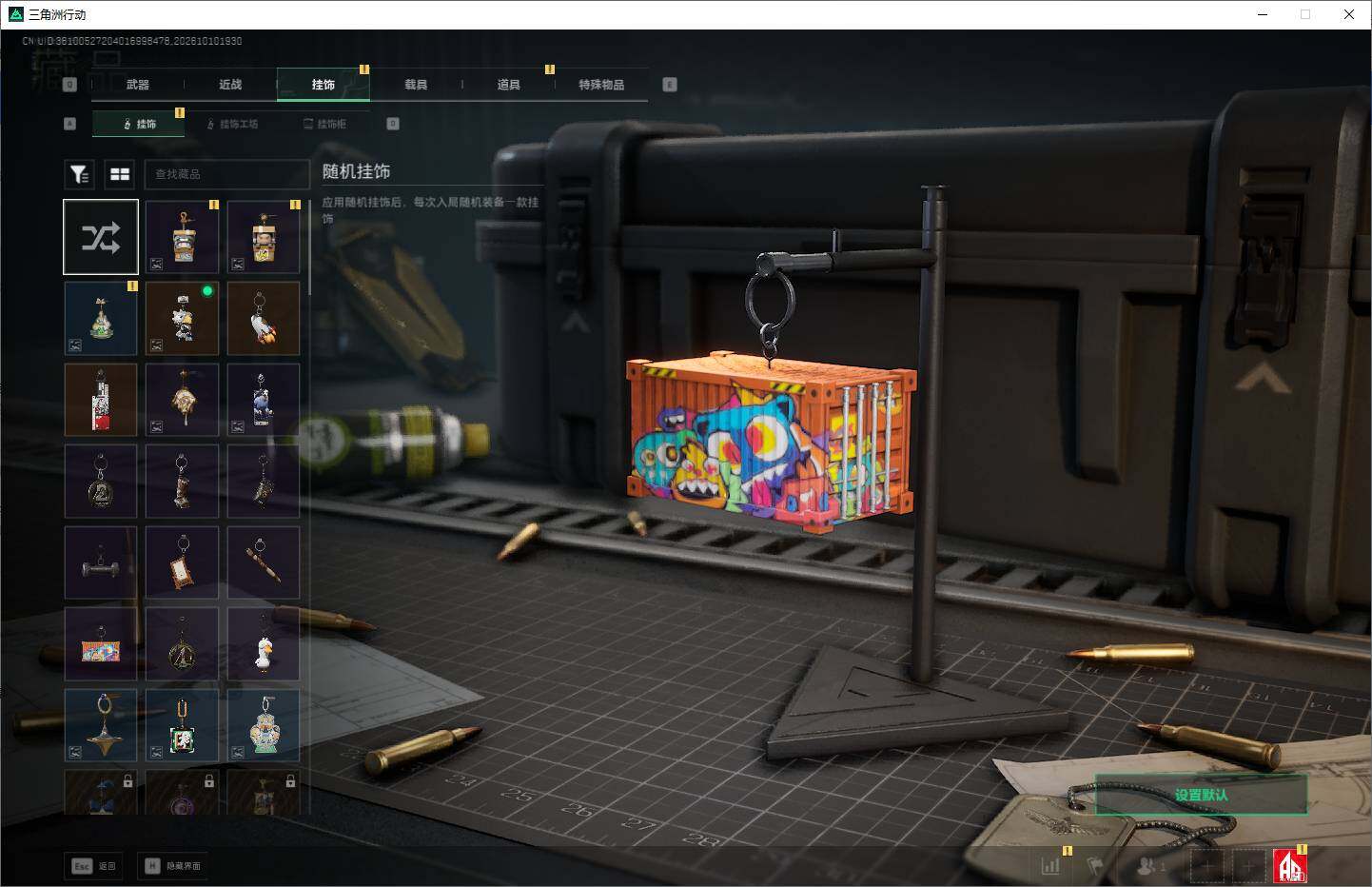The image size is (1372, 887).
Task: Select the boot charm thumbnail
Action: click(x=182, y=482)
